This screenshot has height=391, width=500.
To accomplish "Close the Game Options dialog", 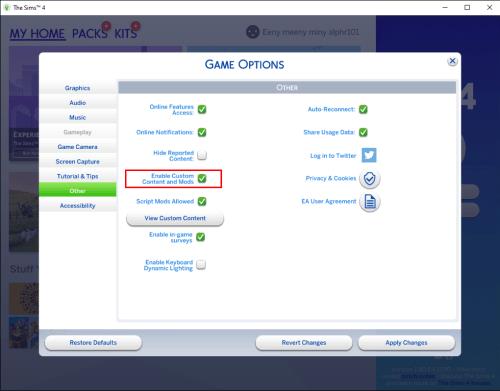I will [x=452, y=61].
